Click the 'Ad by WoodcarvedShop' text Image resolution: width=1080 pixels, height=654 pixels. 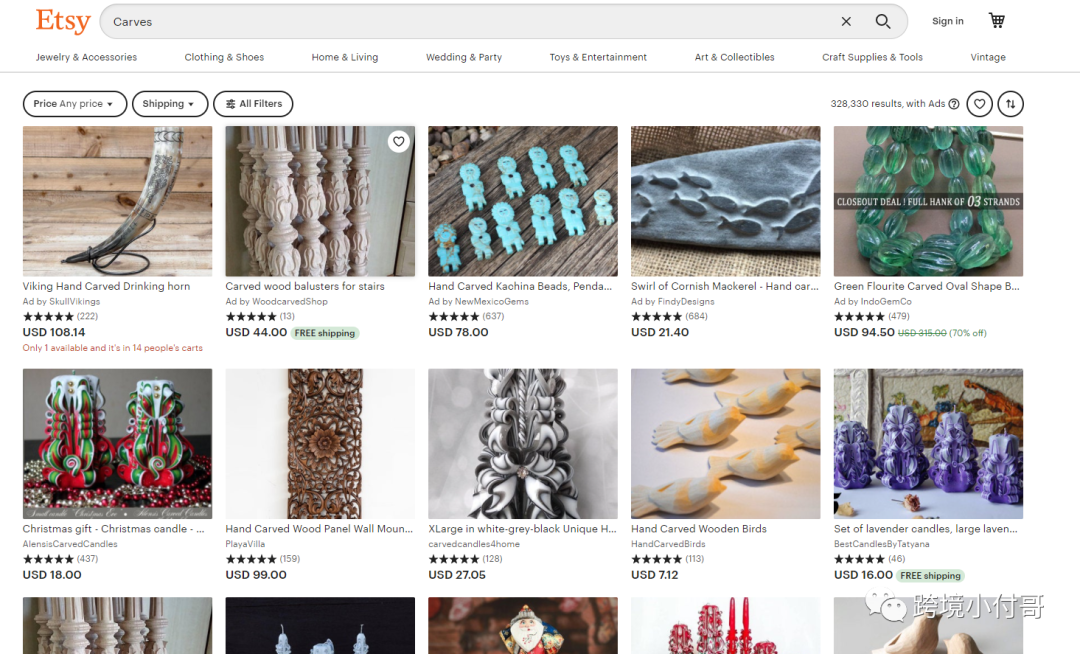pos(276,302)
